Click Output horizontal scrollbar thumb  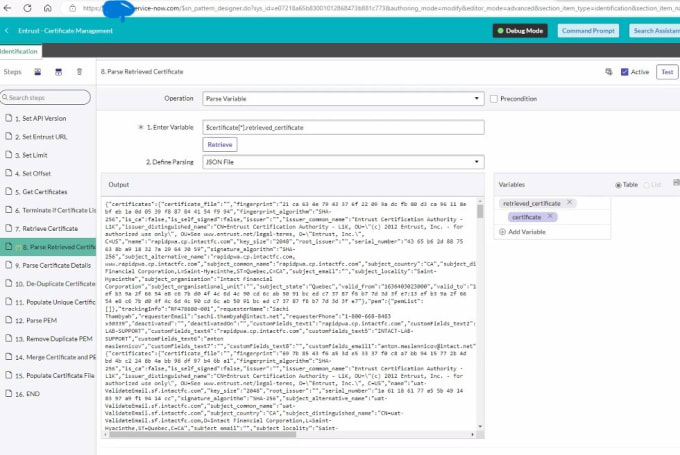[x=203, y=434]
